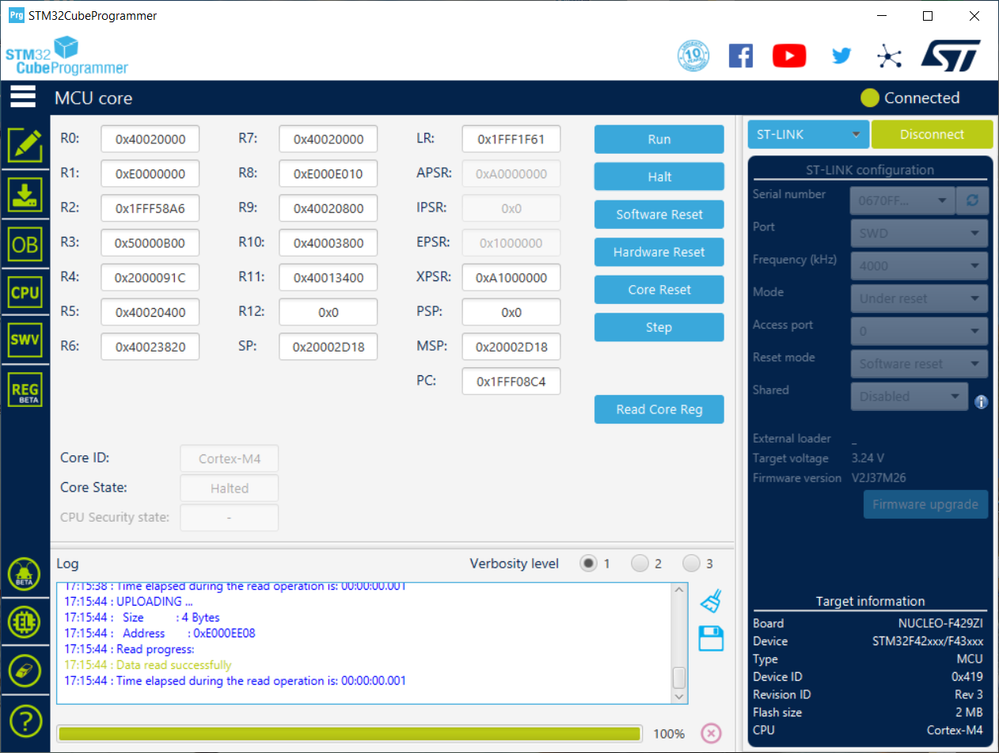Expand the Frequency (kHz) dropdown
The height and width of the screenshot is (753, 999).
coord(919,266)
